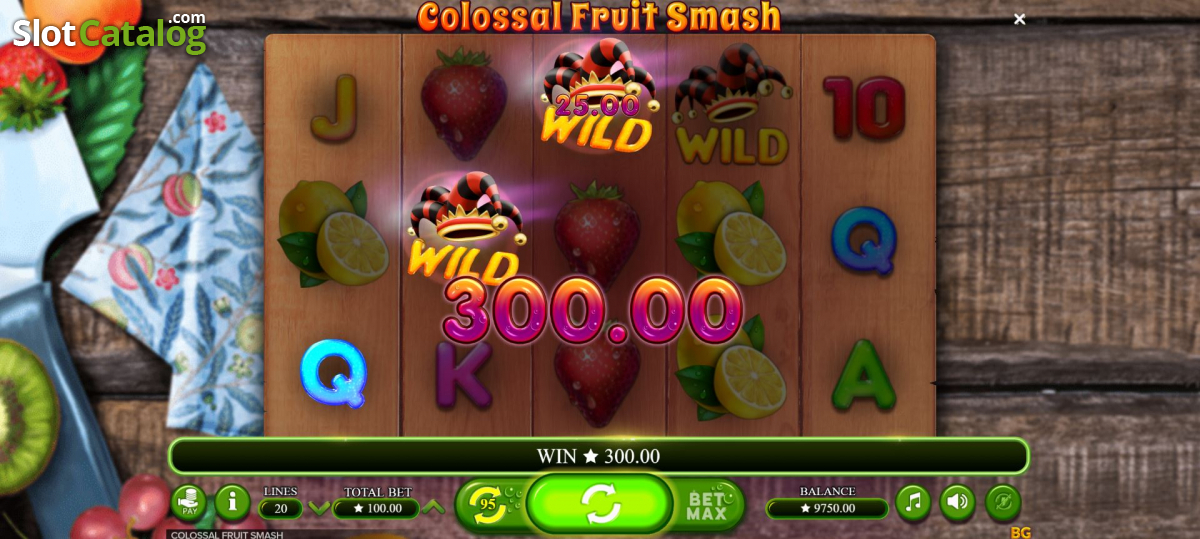This screenshot has width=1200, height=539.
Task: Open the SlotCatalog.com logo link
Action: (109, 33)
